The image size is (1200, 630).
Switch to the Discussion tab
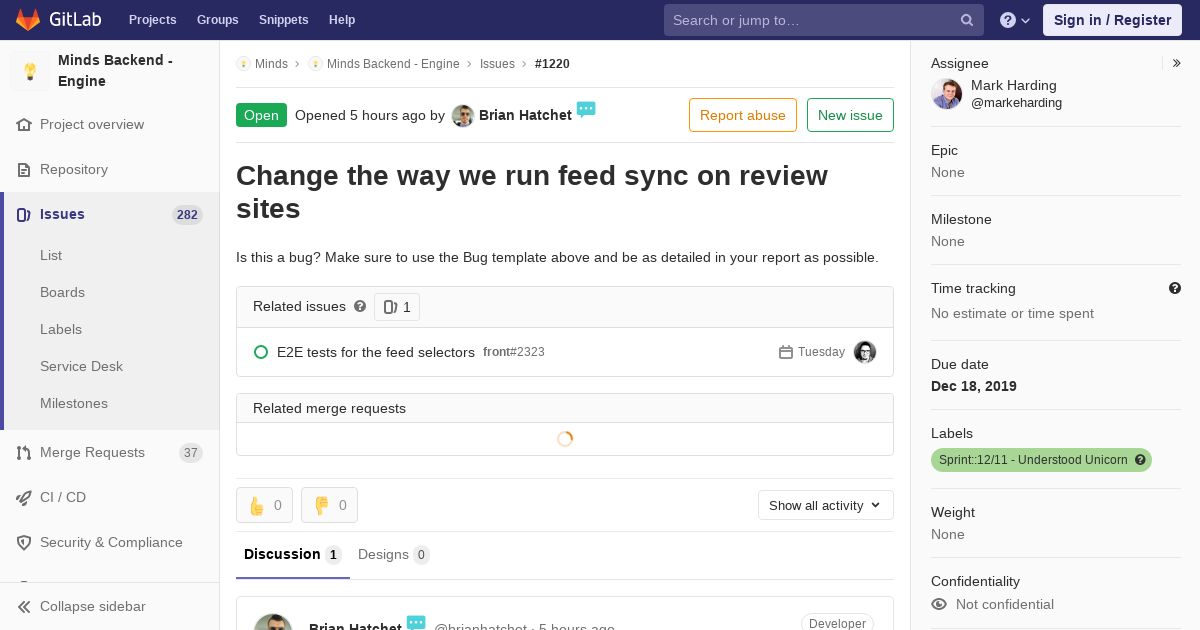click(x=293, y=555)
